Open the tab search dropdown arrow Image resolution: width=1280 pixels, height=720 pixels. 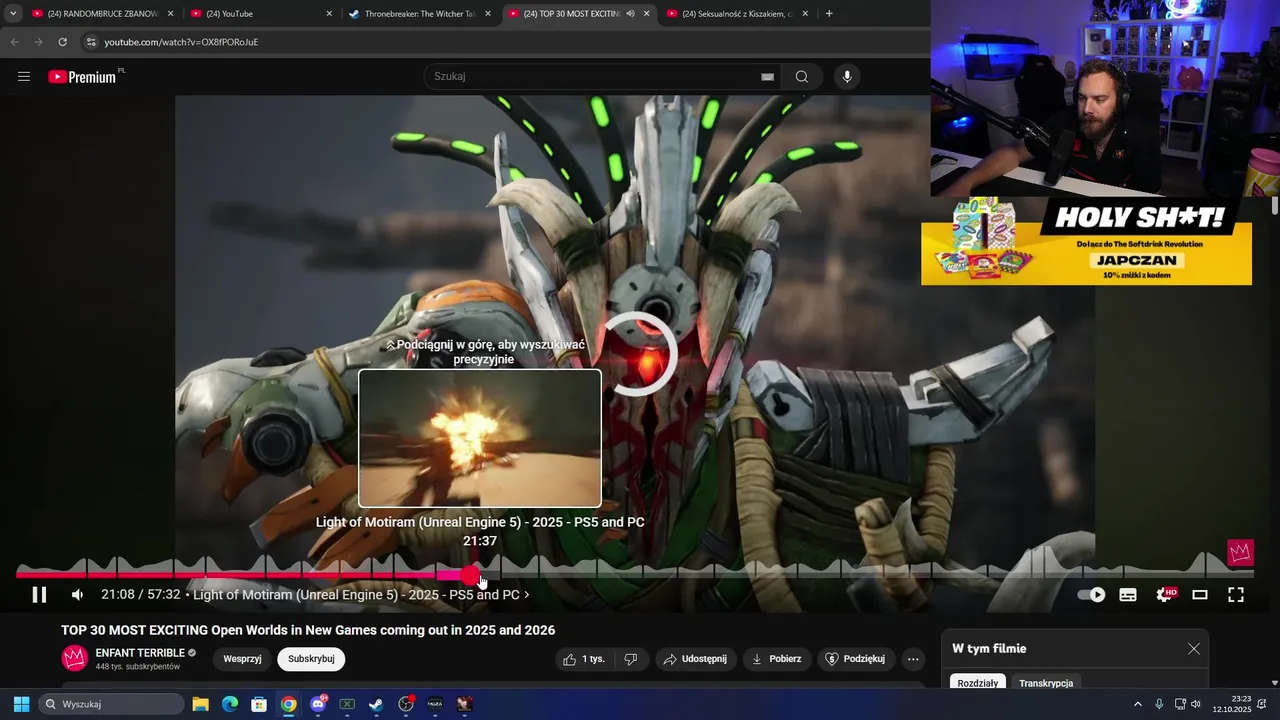[13, 14]
